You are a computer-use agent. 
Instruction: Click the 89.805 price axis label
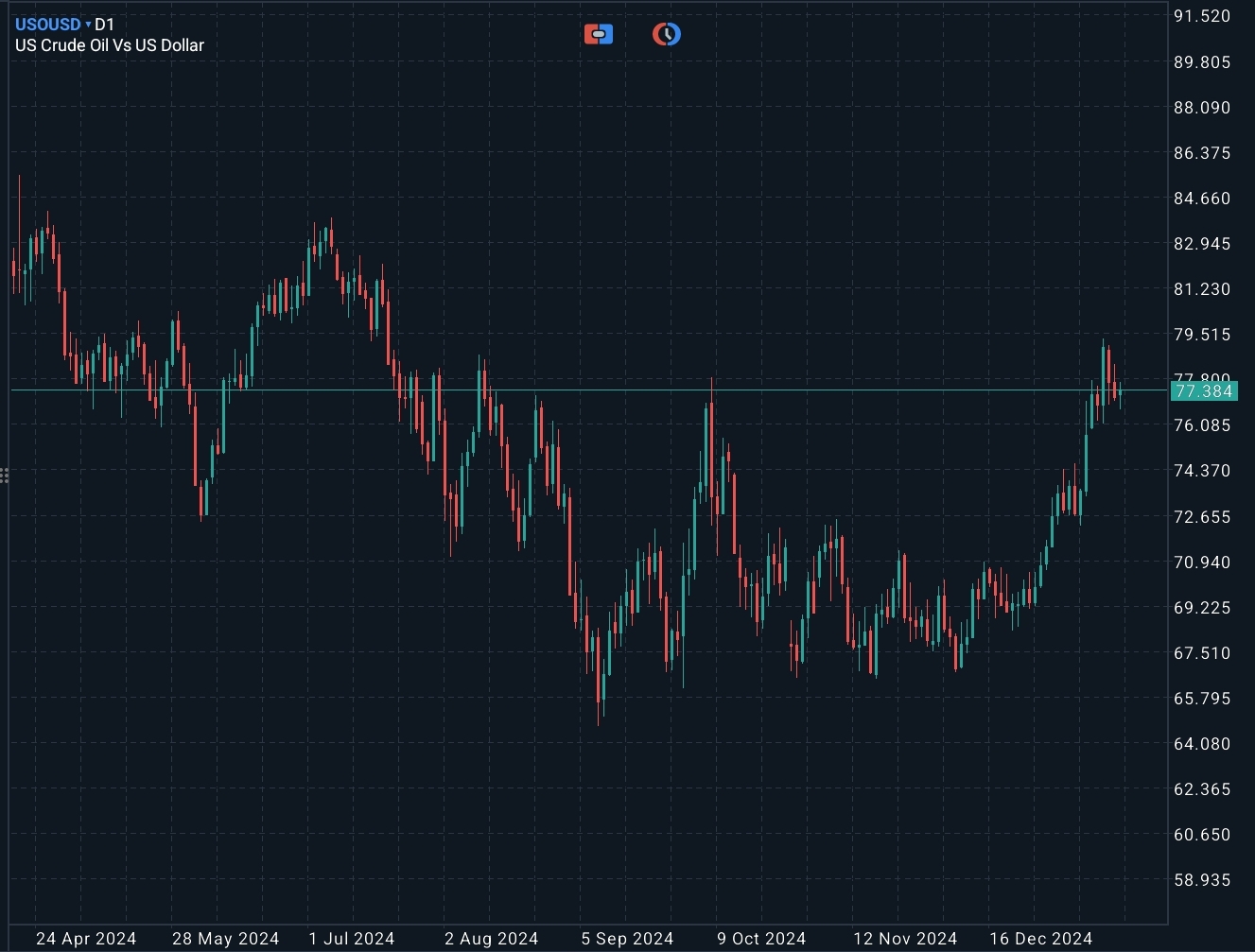click(x=1202, y=62)
